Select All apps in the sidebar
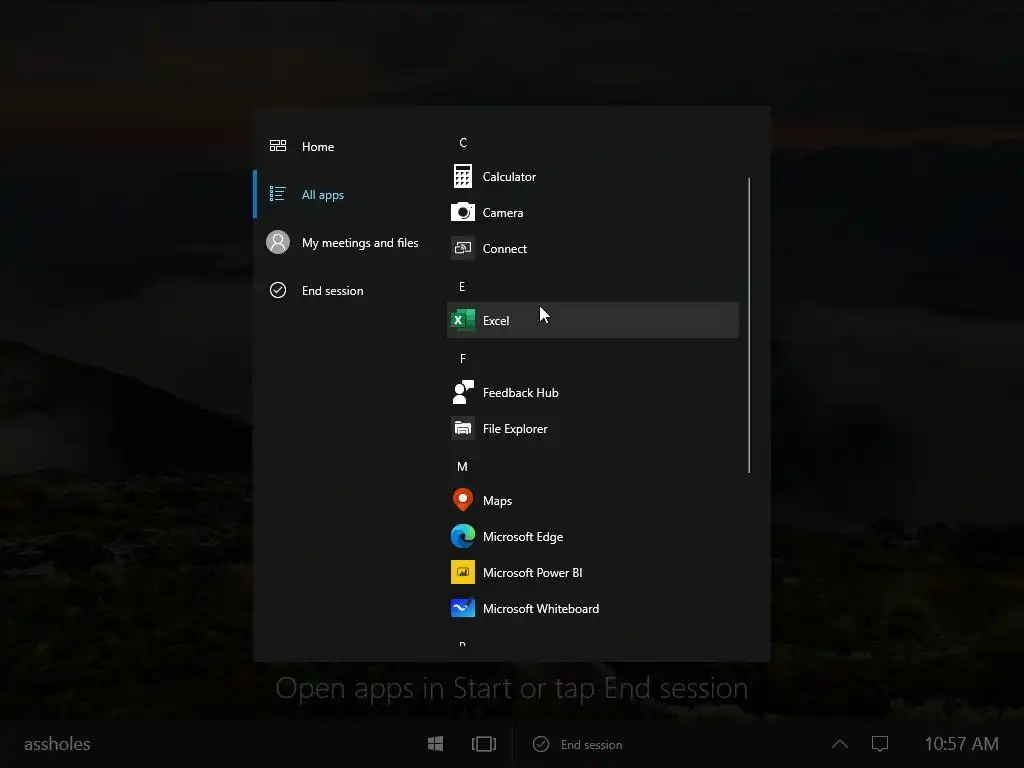Screen dimensions: 1024x768 pyautogui.click(x=351, y=195)
